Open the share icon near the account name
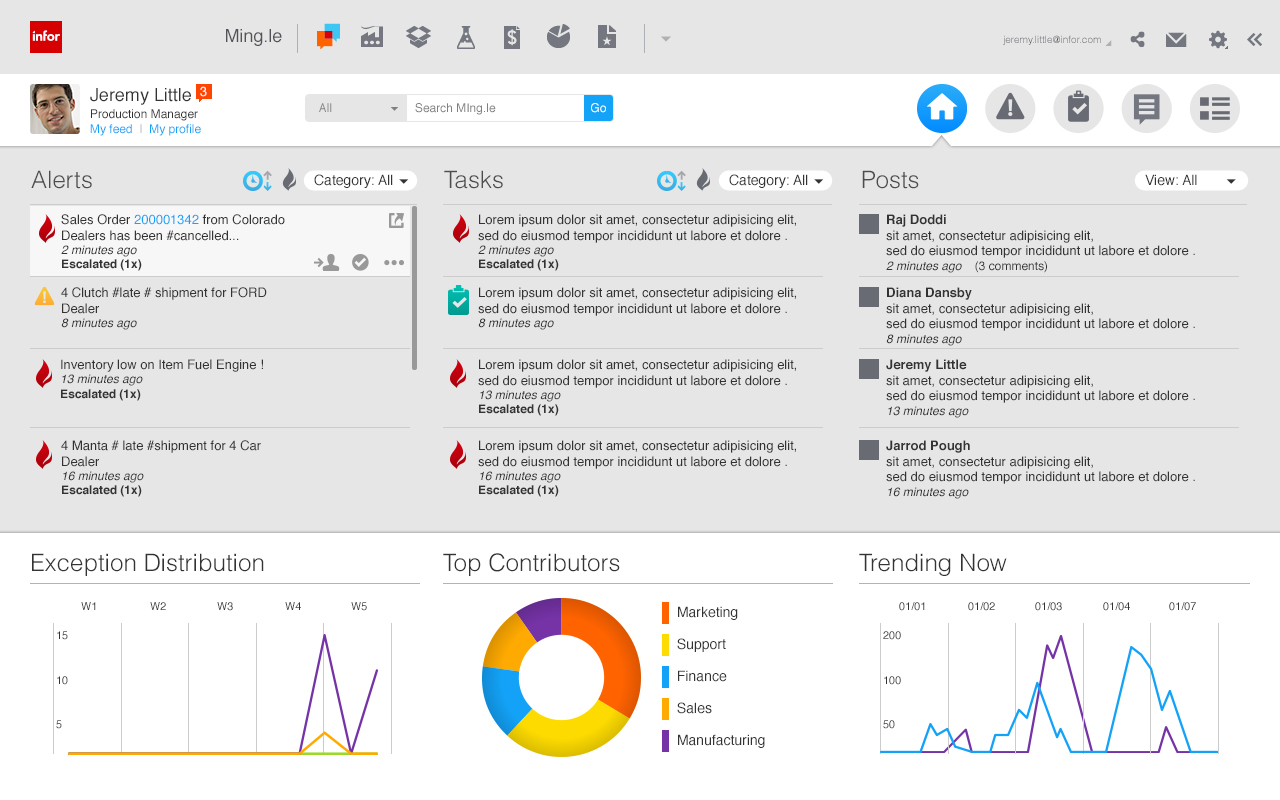Viewport: 1280px width, 800px height. click(1137, 40)
